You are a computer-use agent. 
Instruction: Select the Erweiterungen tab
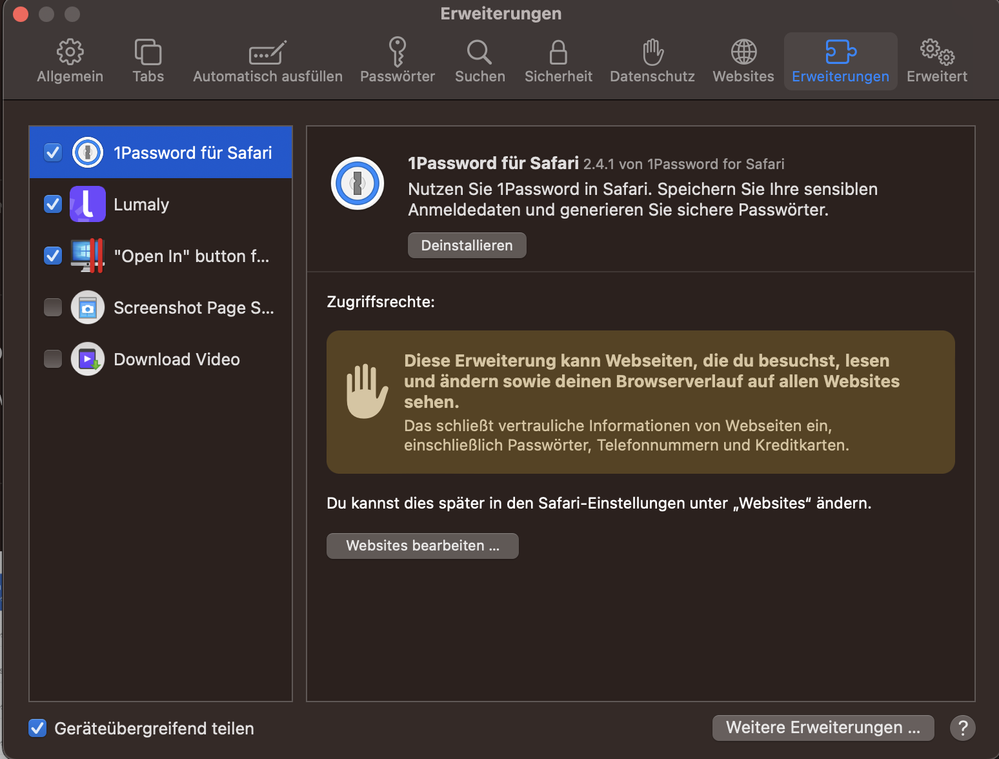pos(840,61)
